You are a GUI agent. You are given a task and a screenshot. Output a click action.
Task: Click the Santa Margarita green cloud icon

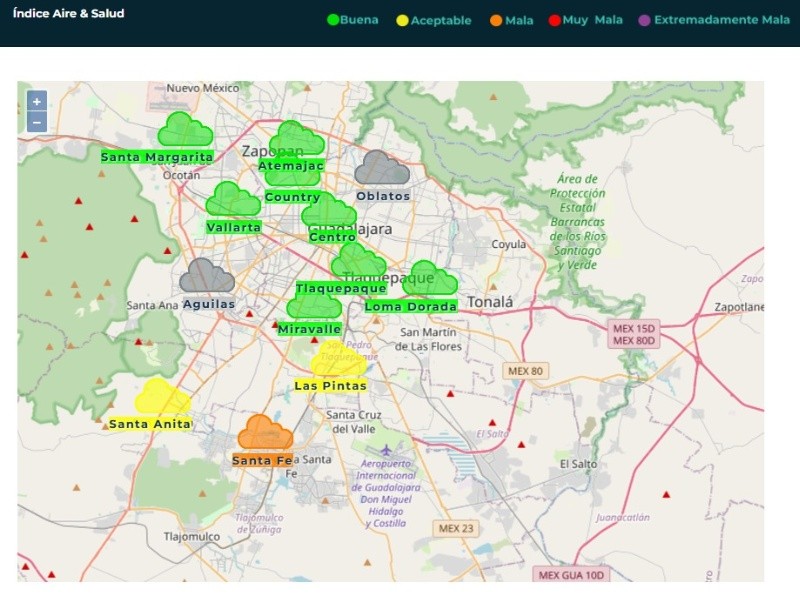(185, 130)
